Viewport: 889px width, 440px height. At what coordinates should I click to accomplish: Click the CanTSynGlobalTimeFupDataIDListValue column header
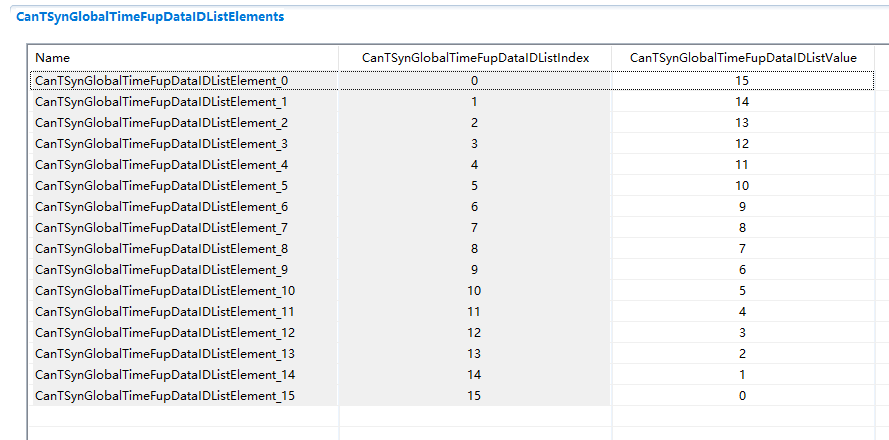point(742,58)
